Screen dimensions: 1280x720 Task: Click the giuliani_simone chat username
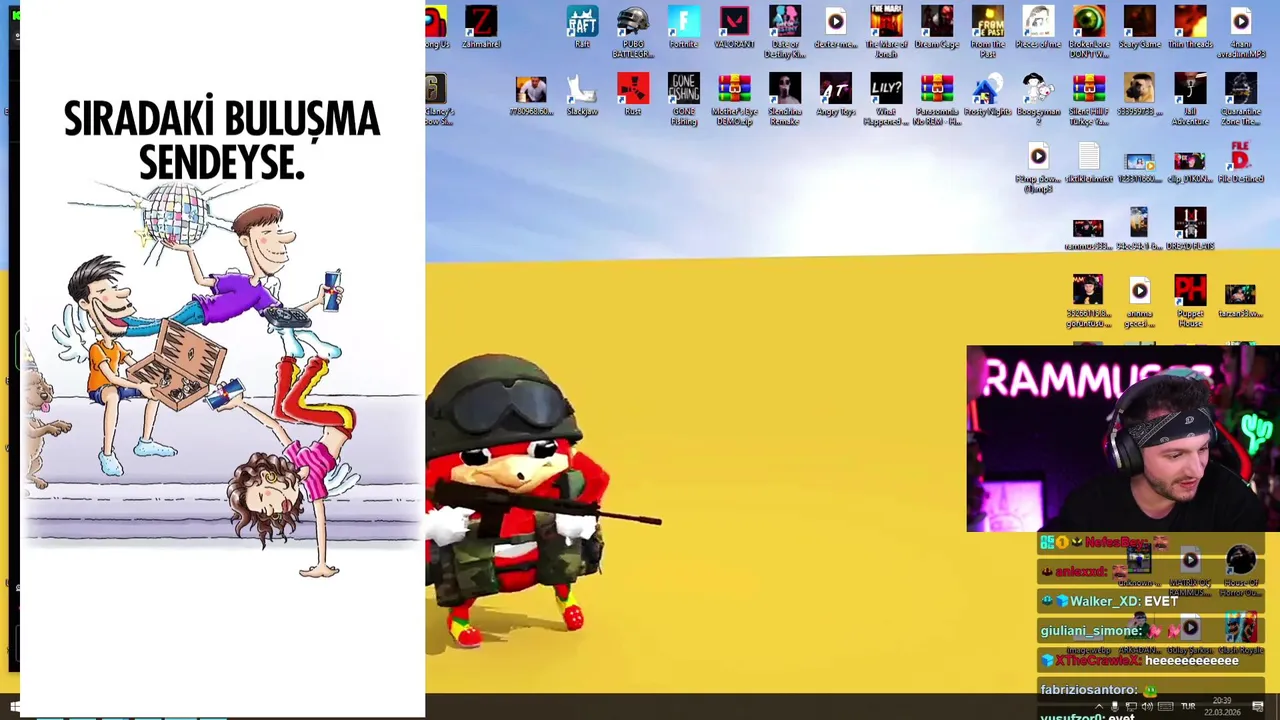pyautogui.click(x=1091, y=631)
